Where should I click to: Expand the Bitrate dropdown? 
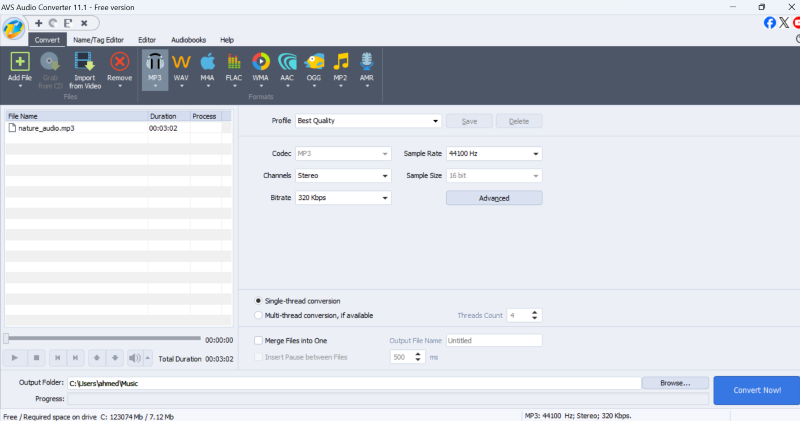point(342,198)
